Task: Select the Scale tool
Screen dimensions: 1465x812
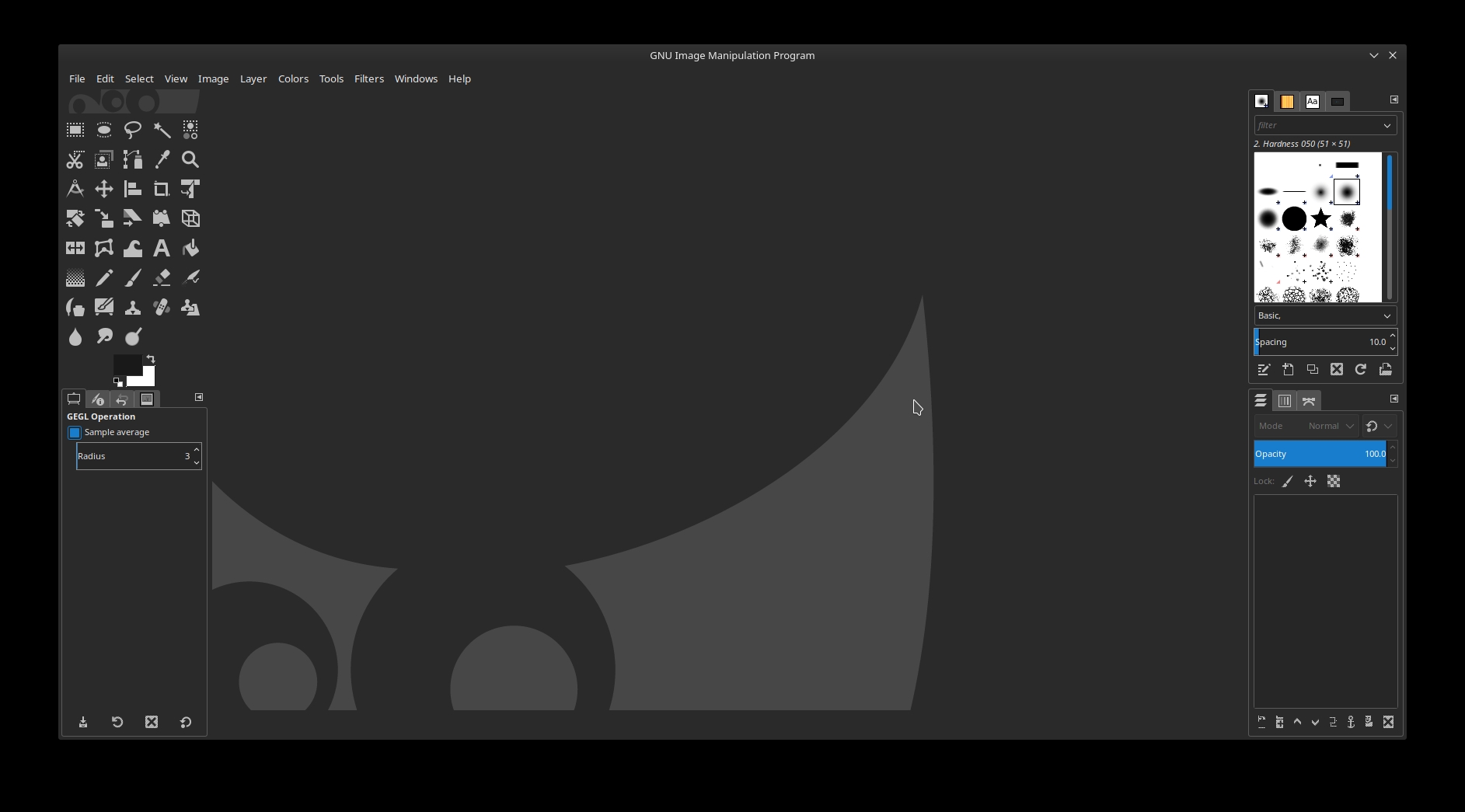Action: (104, 218)
